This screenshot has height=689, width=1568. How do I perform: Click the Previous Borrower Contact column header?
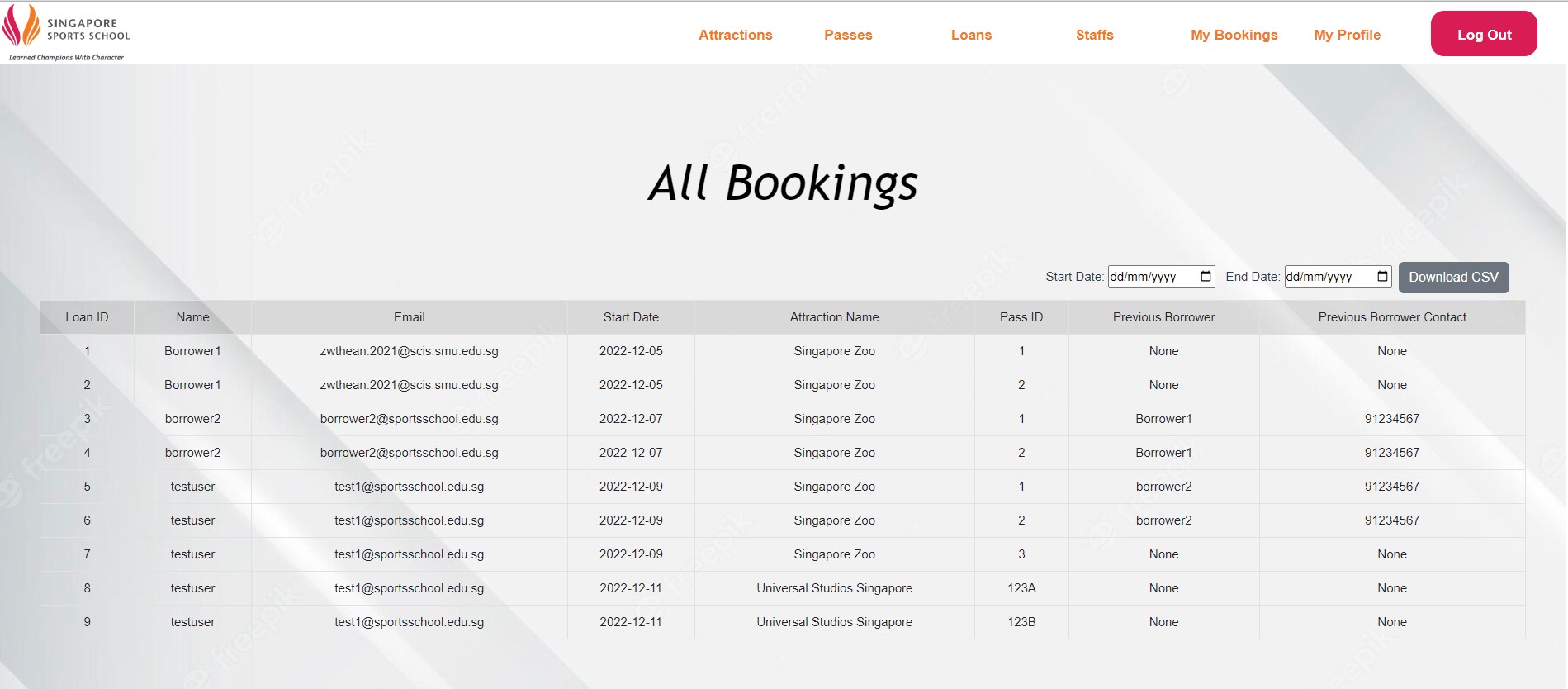pyautogui.click(x=1392, y=317)
